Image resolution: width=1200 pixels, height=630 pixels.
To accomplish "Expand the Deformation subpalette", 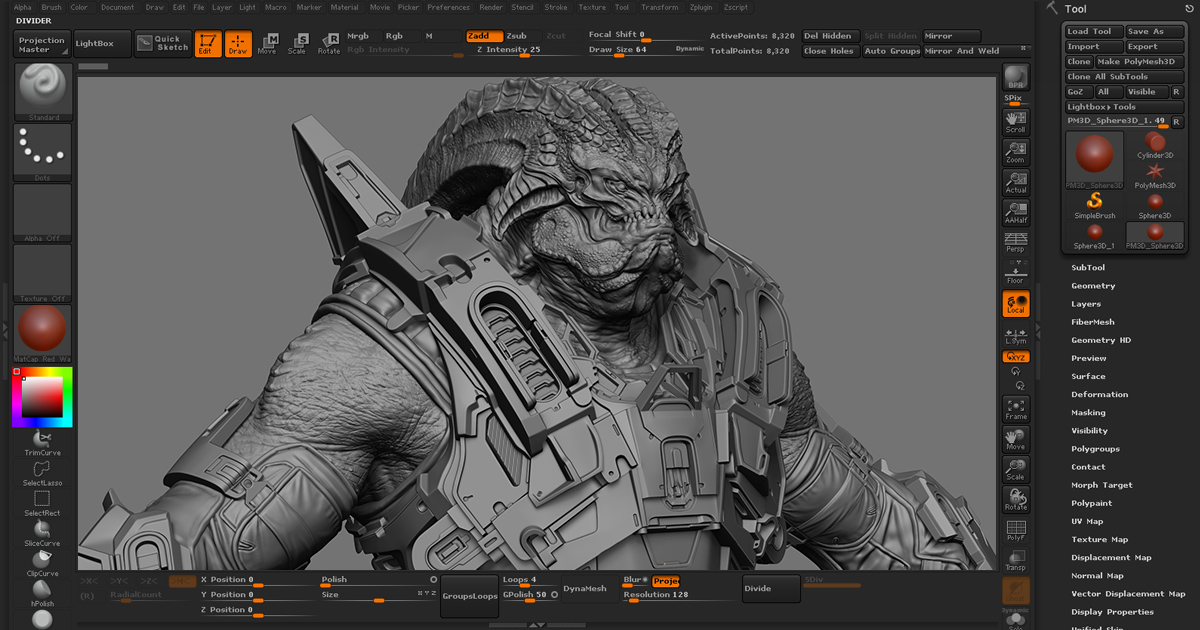I will [1099, 395].
